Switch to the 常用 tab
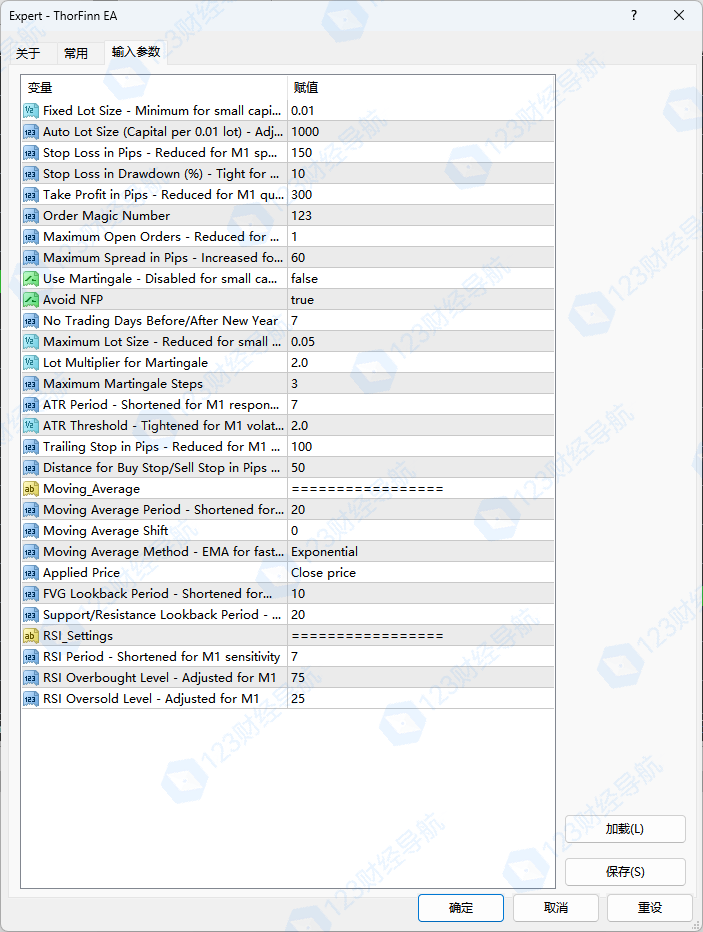The width and height of the screenshot is (703, 932). (x=76, y=53)
